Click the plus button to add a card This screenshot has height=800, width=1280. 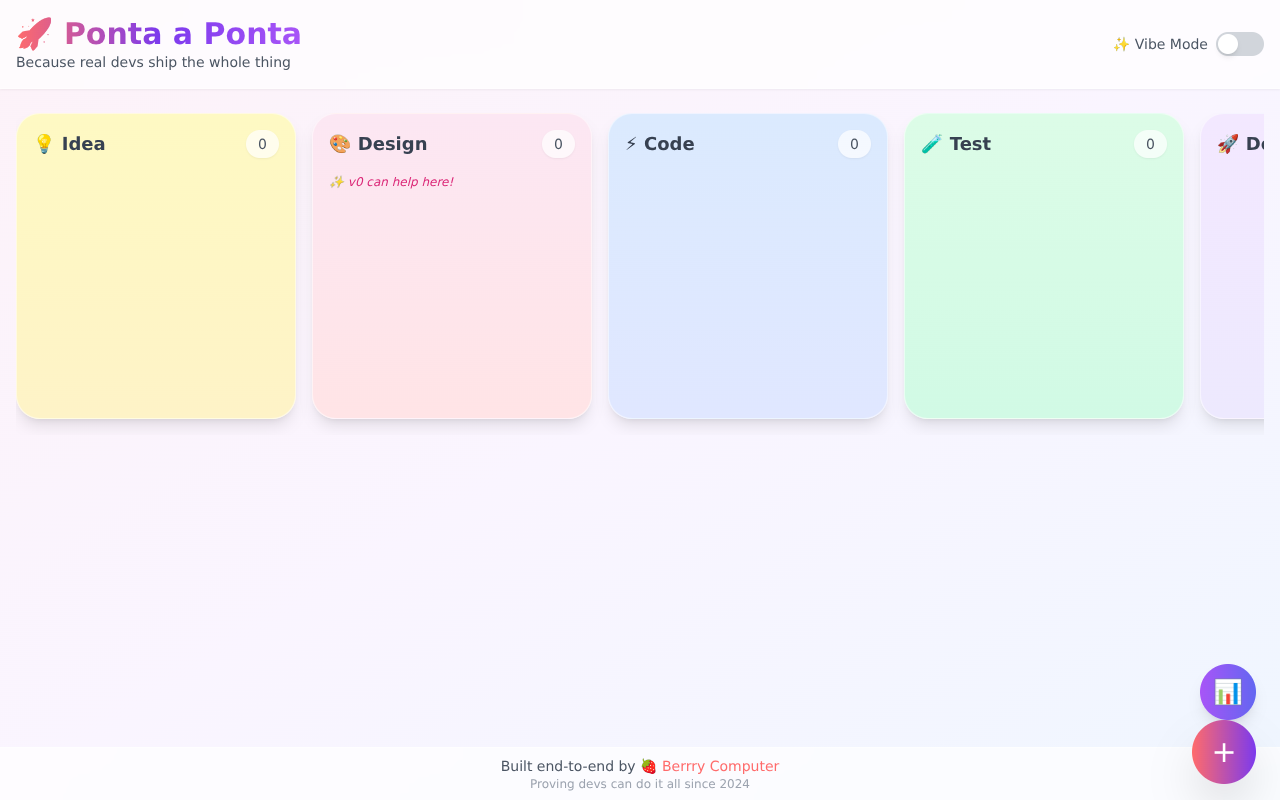tap(1224, 752)
